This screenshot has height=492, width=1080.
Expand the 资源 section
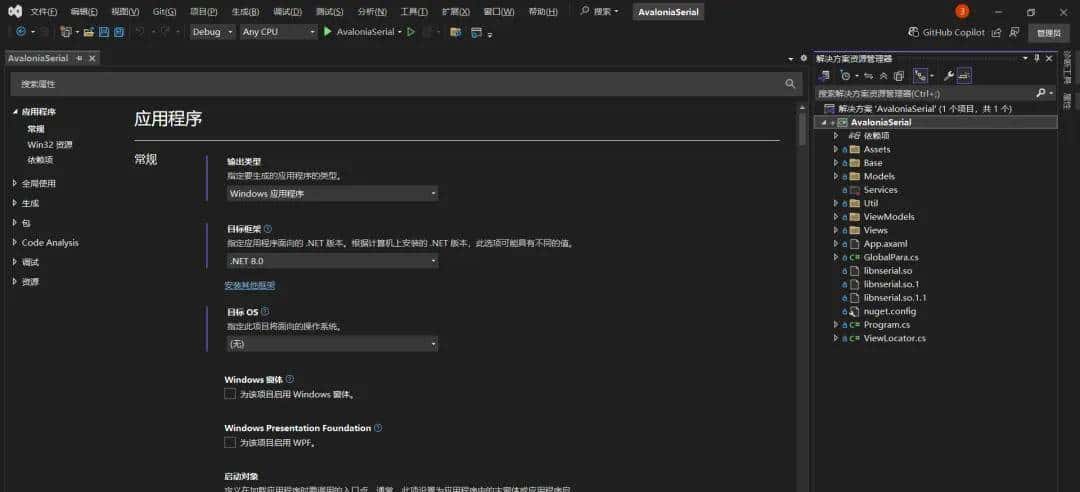click(x=15, y=281)
